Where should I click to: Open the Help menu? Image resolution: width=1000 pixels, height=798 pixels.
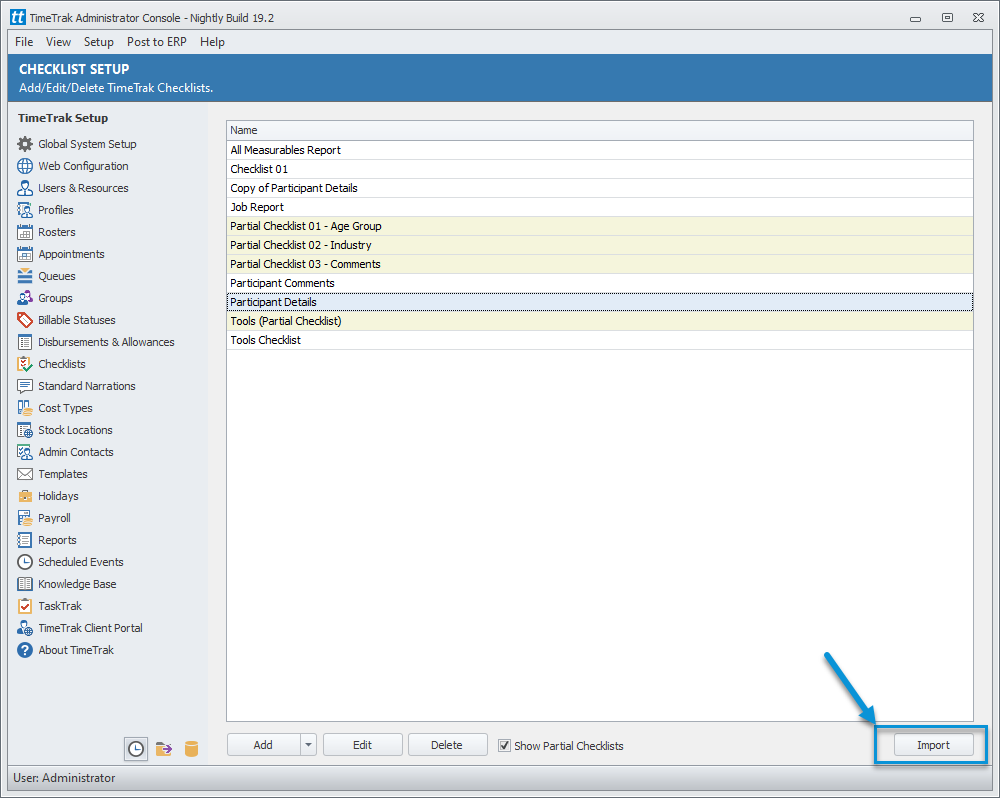tap(212, 42)
